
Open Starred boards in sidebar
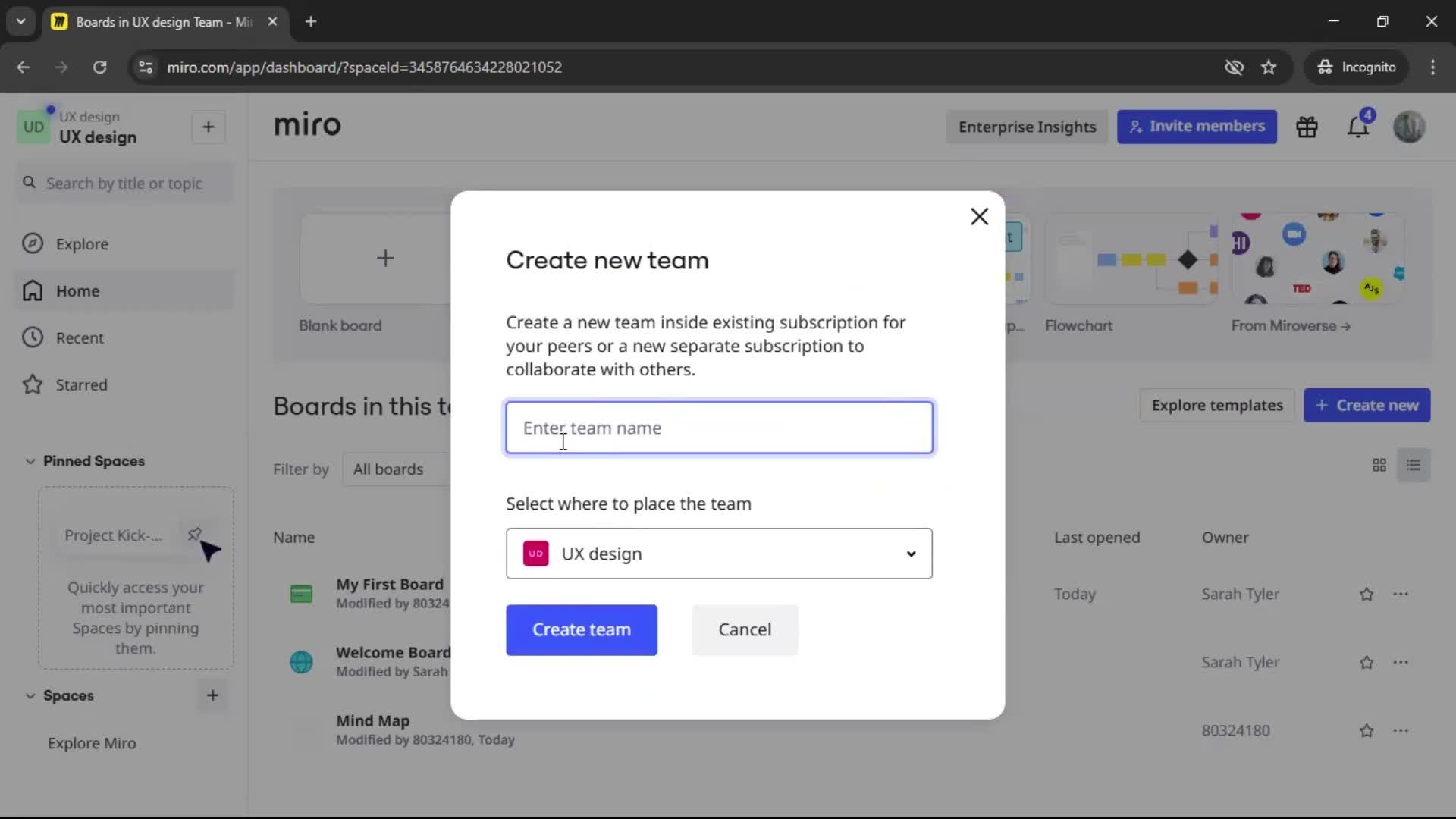(x=124, y=385)
